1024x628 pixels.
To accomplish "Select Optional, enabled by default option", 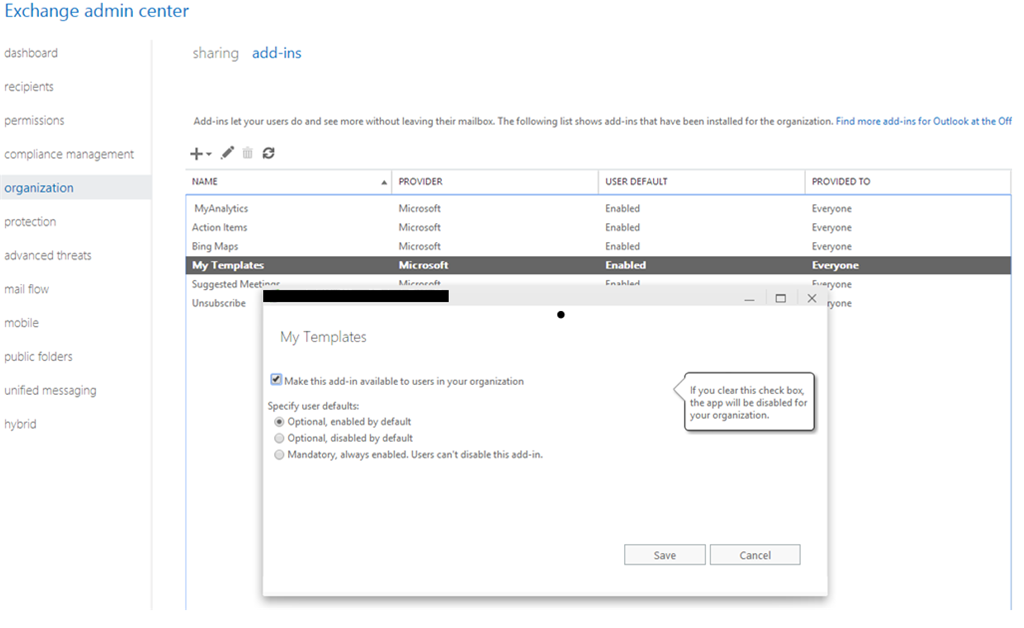I will tap(280, 422).
